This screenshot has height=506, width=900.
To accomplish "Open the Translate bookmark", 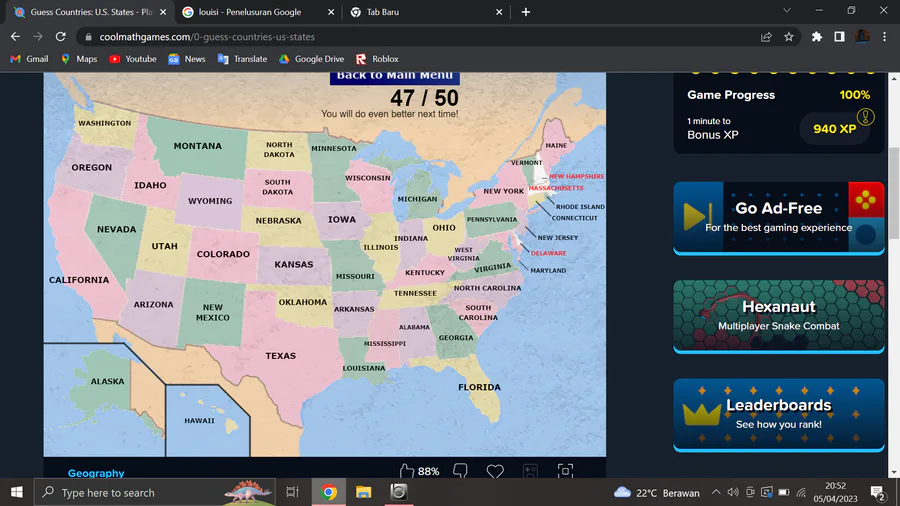I will coord(242,59).
